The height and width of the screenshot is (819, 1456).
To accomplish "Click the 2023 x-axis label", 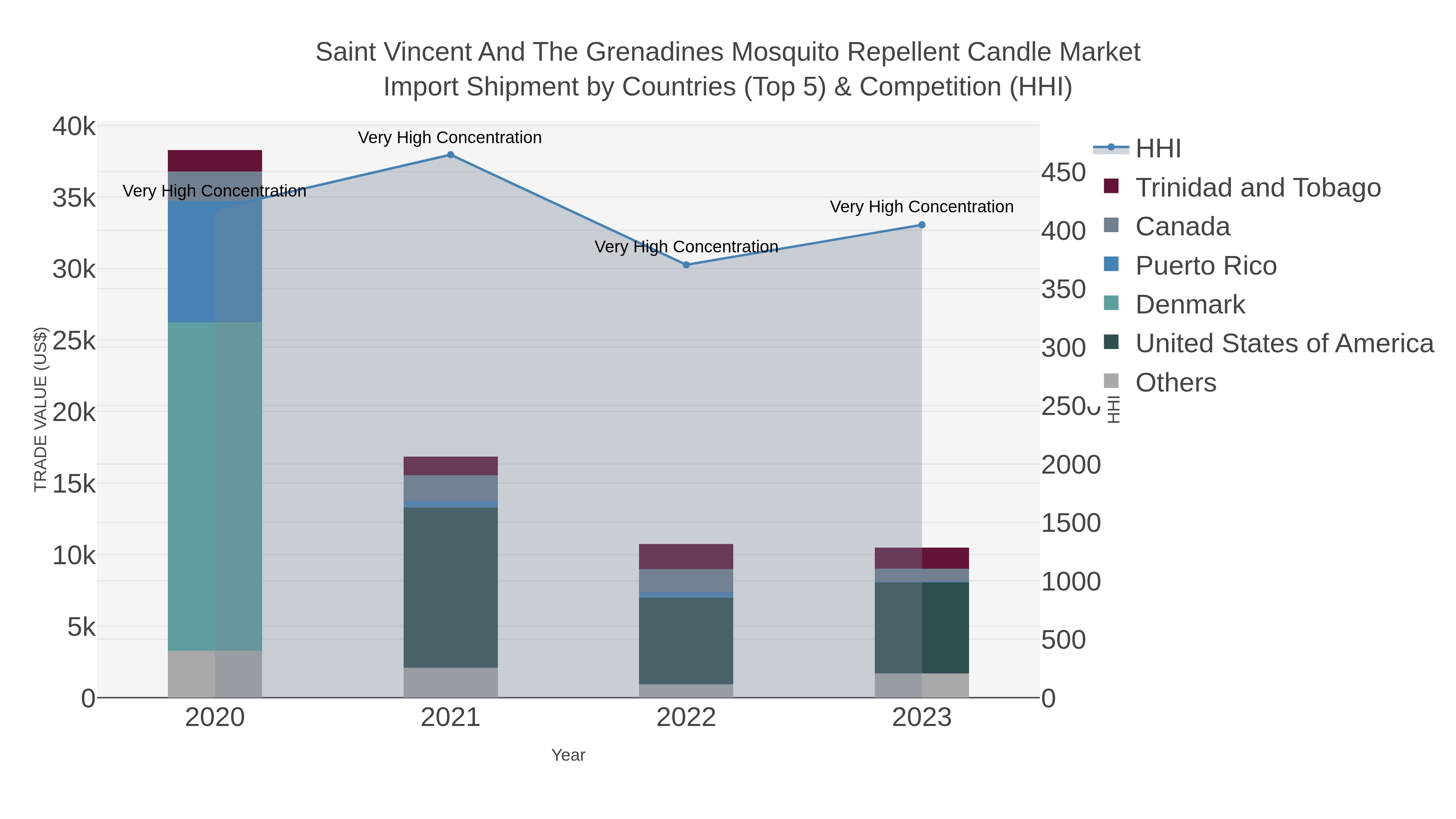I will [x=922, y=718].
